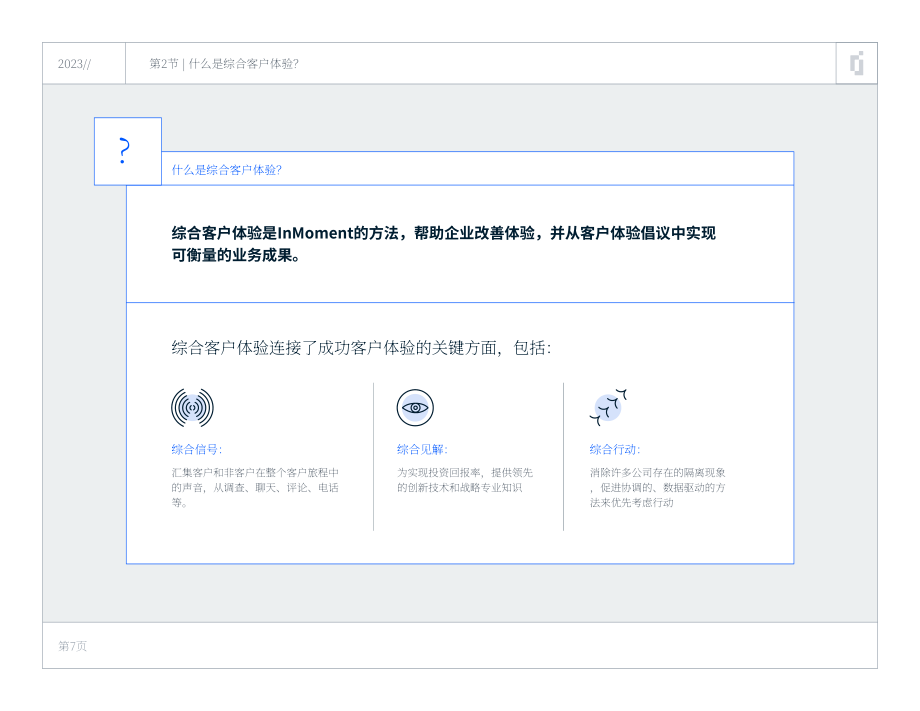This screenshot has width=920, height=711.
Task: Click the InMoment logo icon in header
Action: click(857, 63)
